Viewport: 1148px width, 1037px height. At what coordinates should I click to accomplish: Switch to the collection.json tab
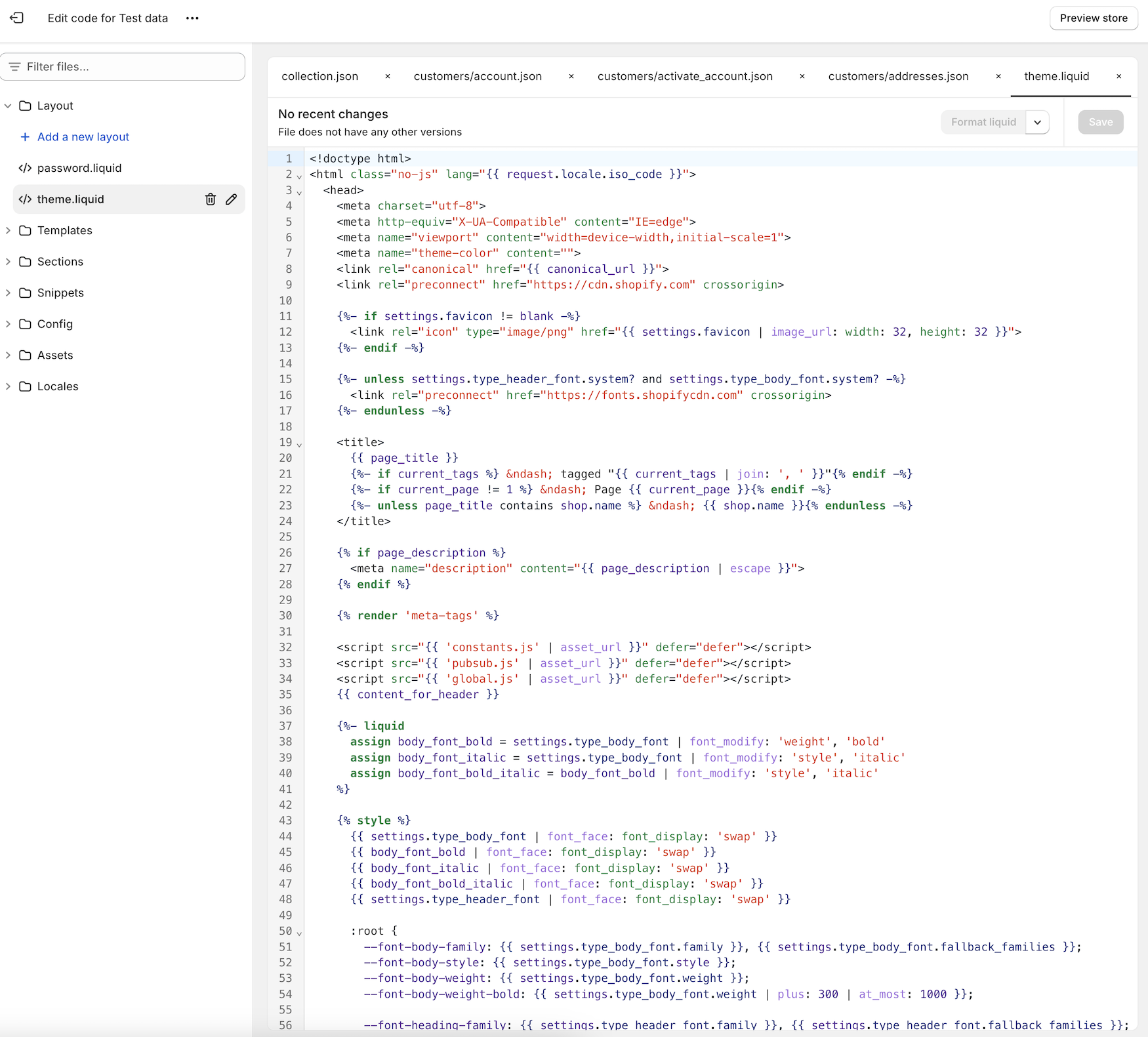[x=320, y=77]
